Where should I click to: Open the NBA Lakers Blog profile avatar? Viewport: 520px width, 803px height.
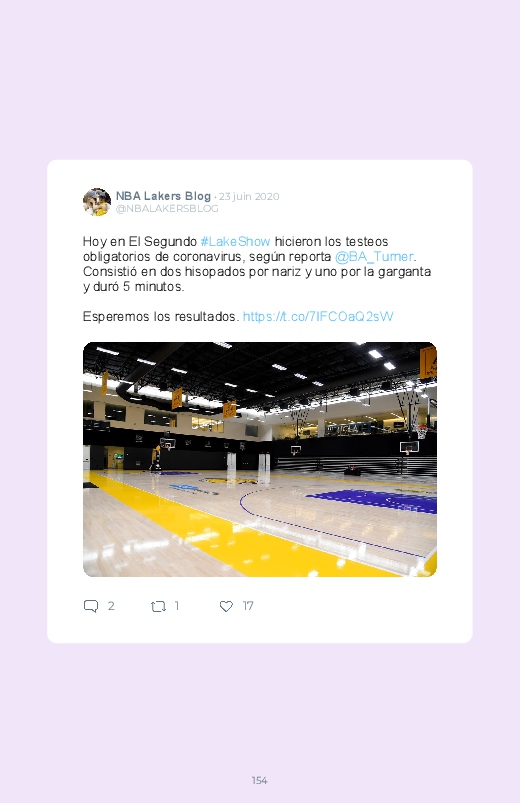97,202
